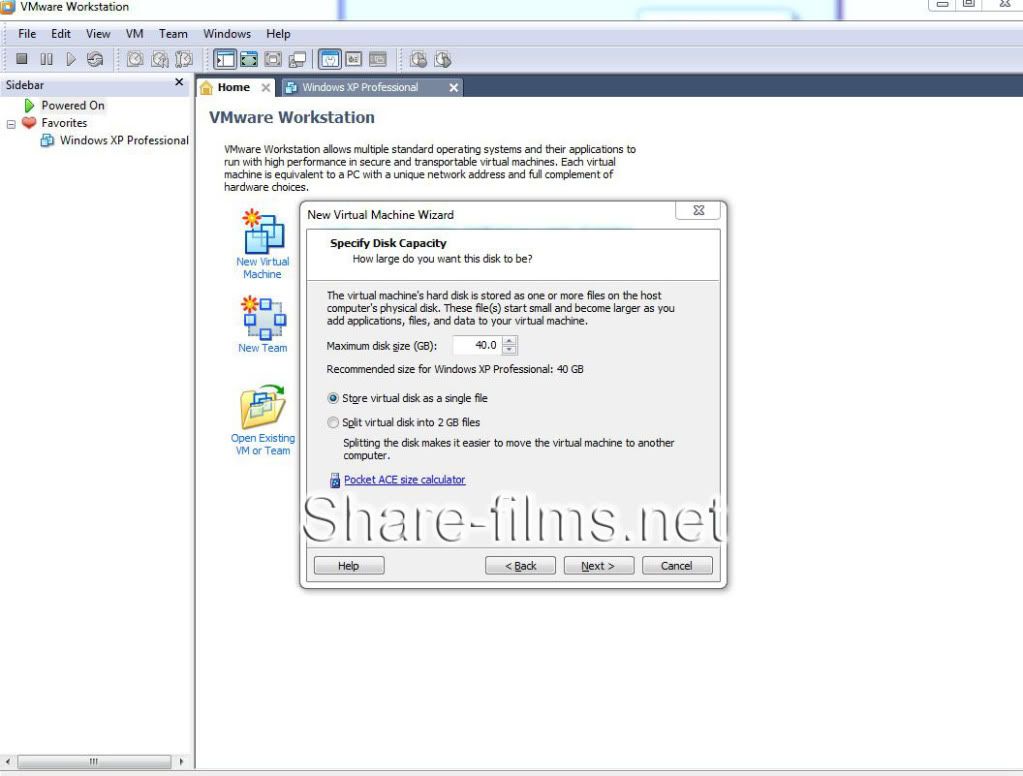Close the New Virtual Machine Wizard dialog

point(698,210)
